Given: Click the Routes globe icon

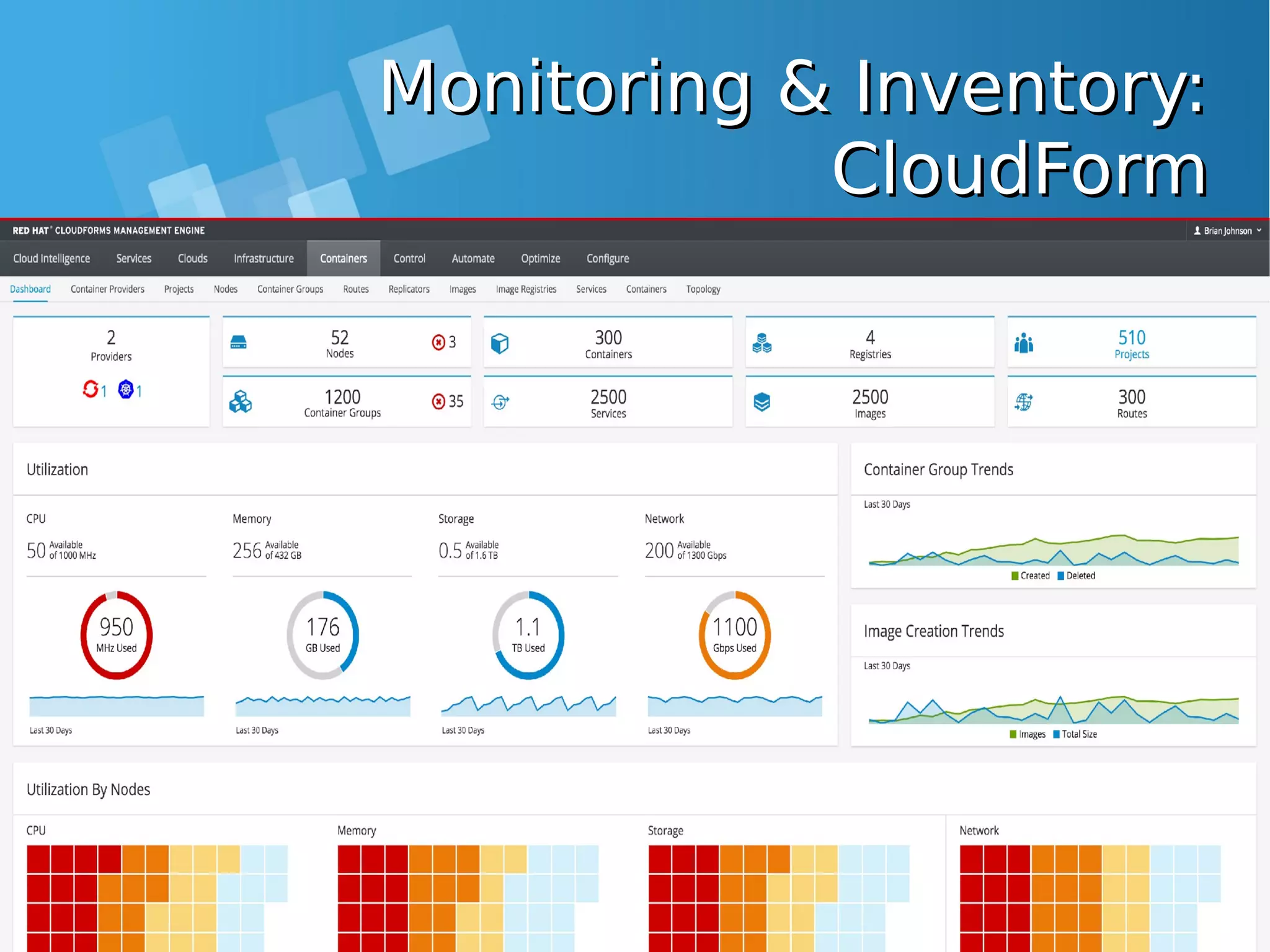Looking at the screenshot, I should coord(1024,402).
